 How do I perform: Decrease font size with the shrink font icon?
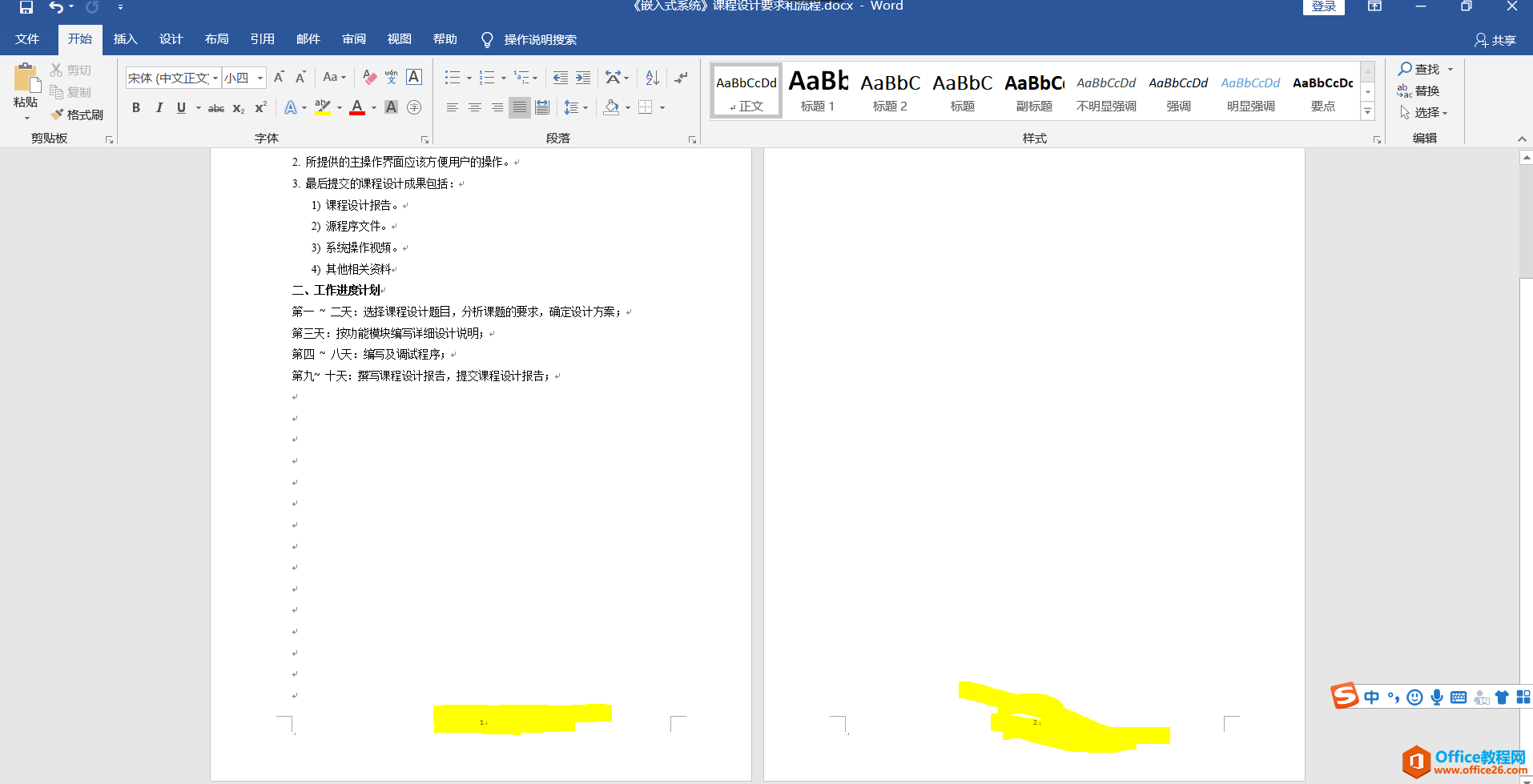[x=300, y=78]
